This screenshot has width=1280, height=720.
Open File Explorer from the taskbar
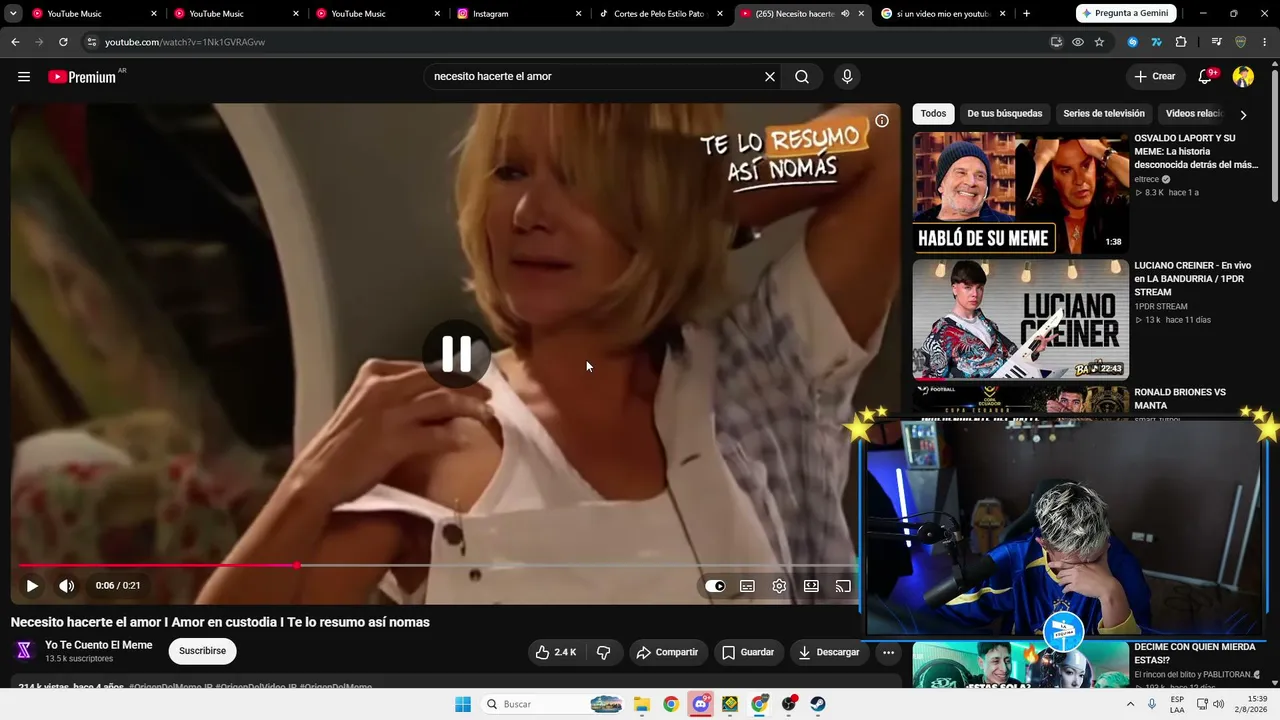642,704
